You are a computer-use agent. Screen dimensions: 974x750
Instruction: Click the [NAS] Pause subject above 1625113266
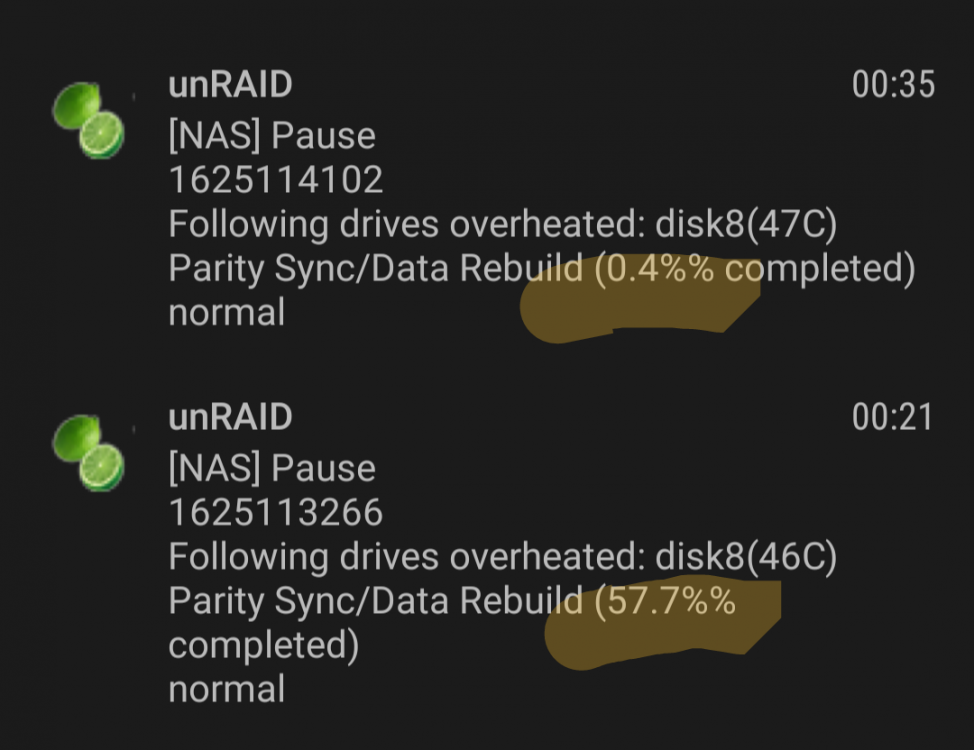coord(272,468)
